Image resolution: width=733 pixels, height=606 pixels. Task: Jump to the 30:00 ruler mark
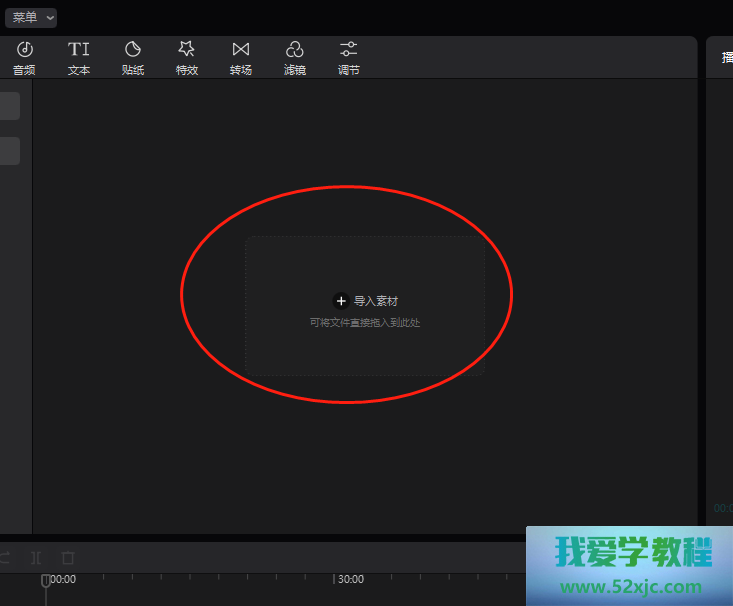coord(350,579)
